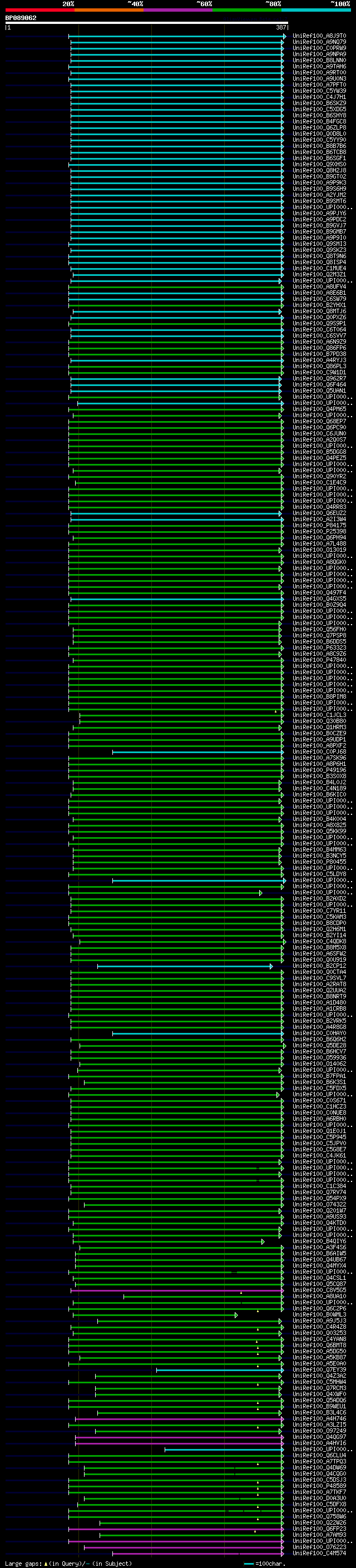356x1568 pixels.
Task: Select the UniRef100_Q90YR2 label
Action: pos(319,476)
